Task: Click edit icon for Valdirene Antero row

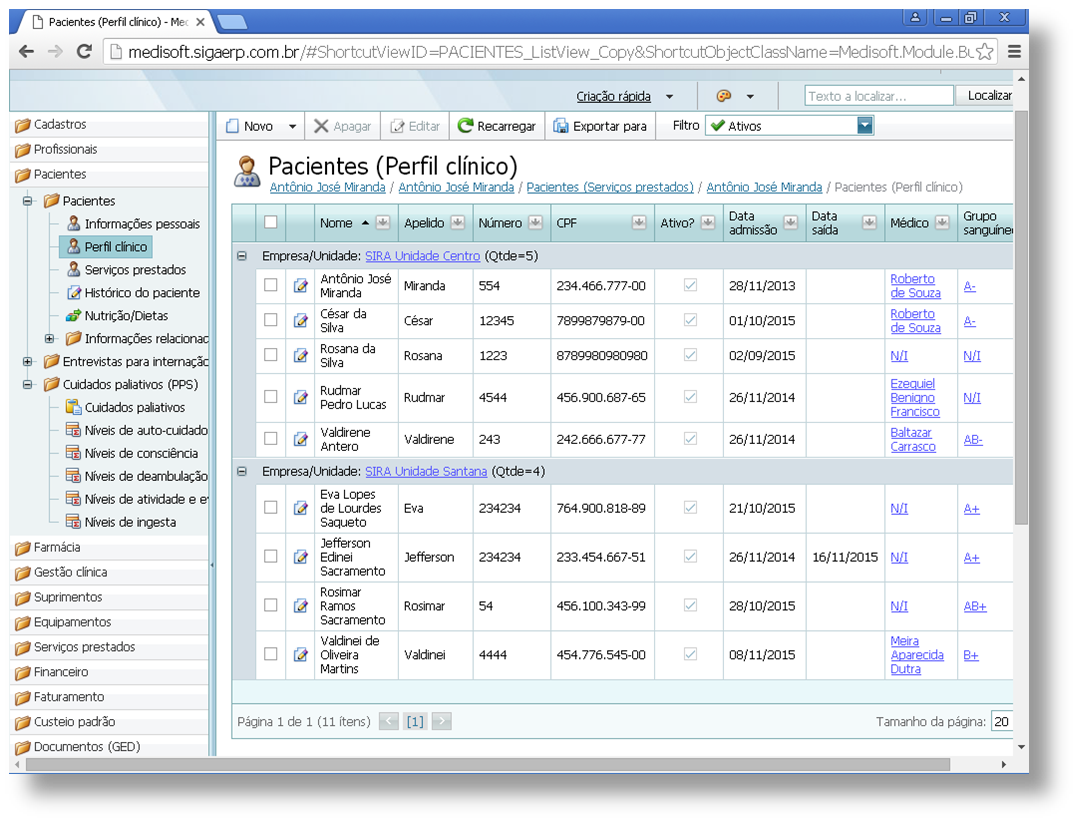Action: pyautogui.click(x=300, y=439)
